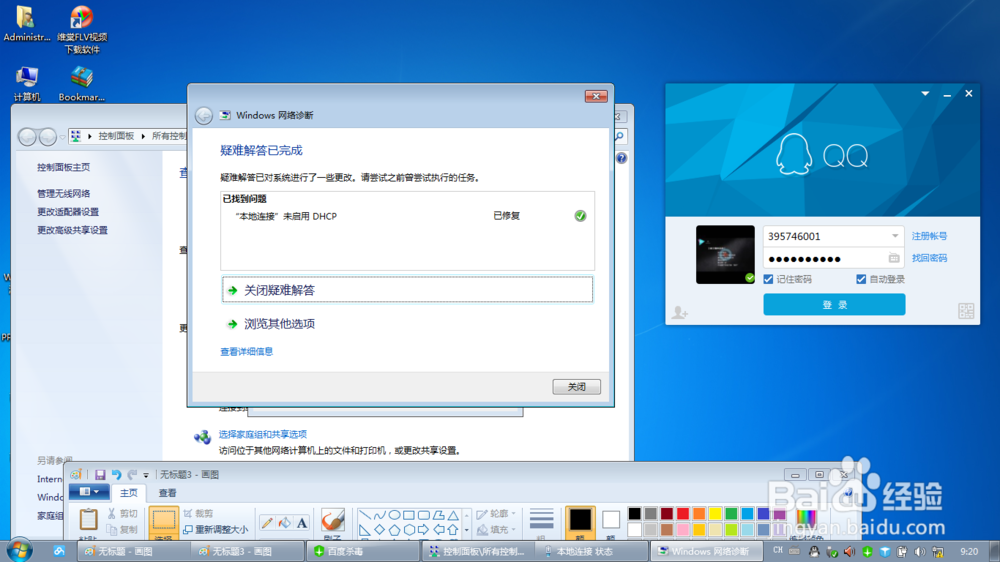Toggle QQ auto login checkbox
This screenshot has width=1000, height=562.
coord(861,279)
